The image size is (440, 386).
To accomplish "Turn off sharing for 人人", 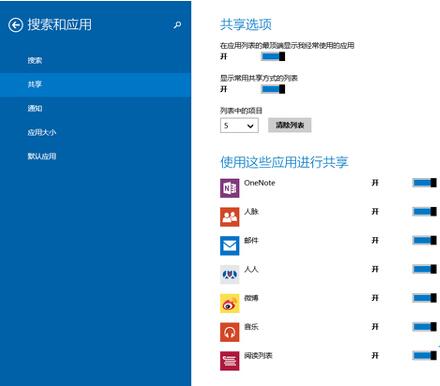I will (x=424, y=269).
